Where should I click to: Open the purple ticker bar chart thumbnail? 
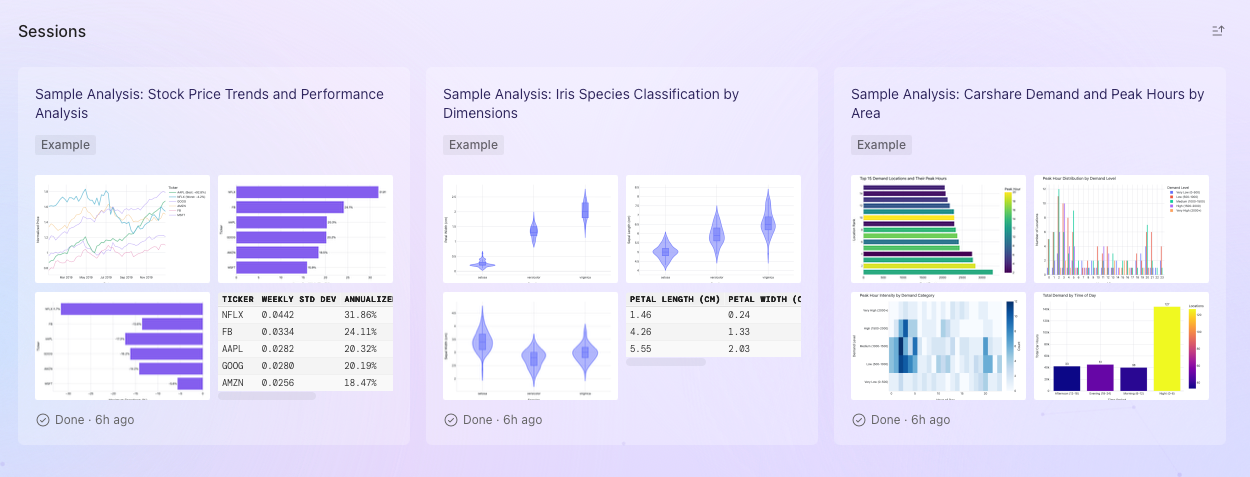(x=306, y=229)
